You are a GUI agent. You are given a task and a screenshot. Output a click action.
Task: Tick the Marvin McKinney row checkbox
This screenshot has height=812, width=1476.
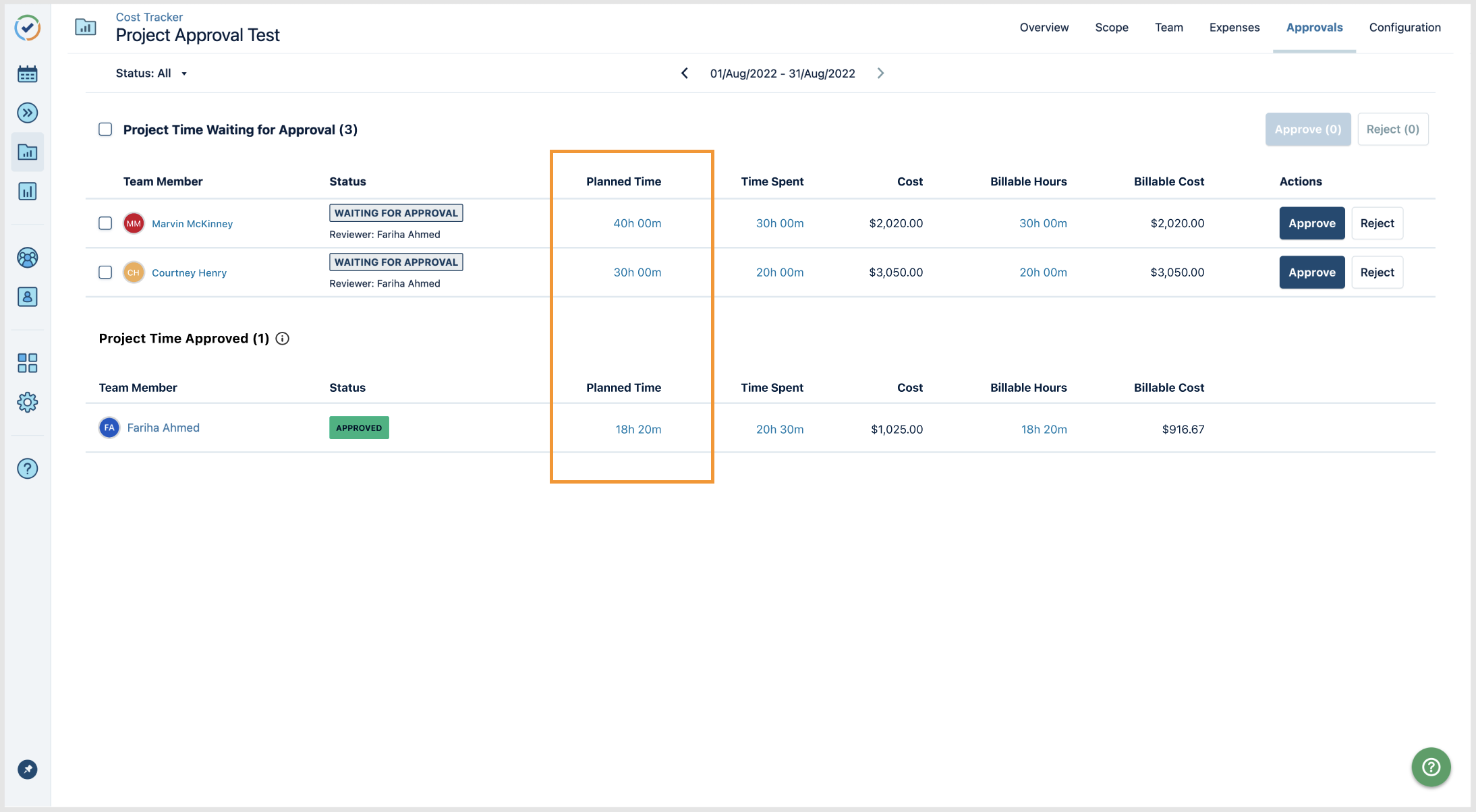pyautogui.click(x=105, y=223)
